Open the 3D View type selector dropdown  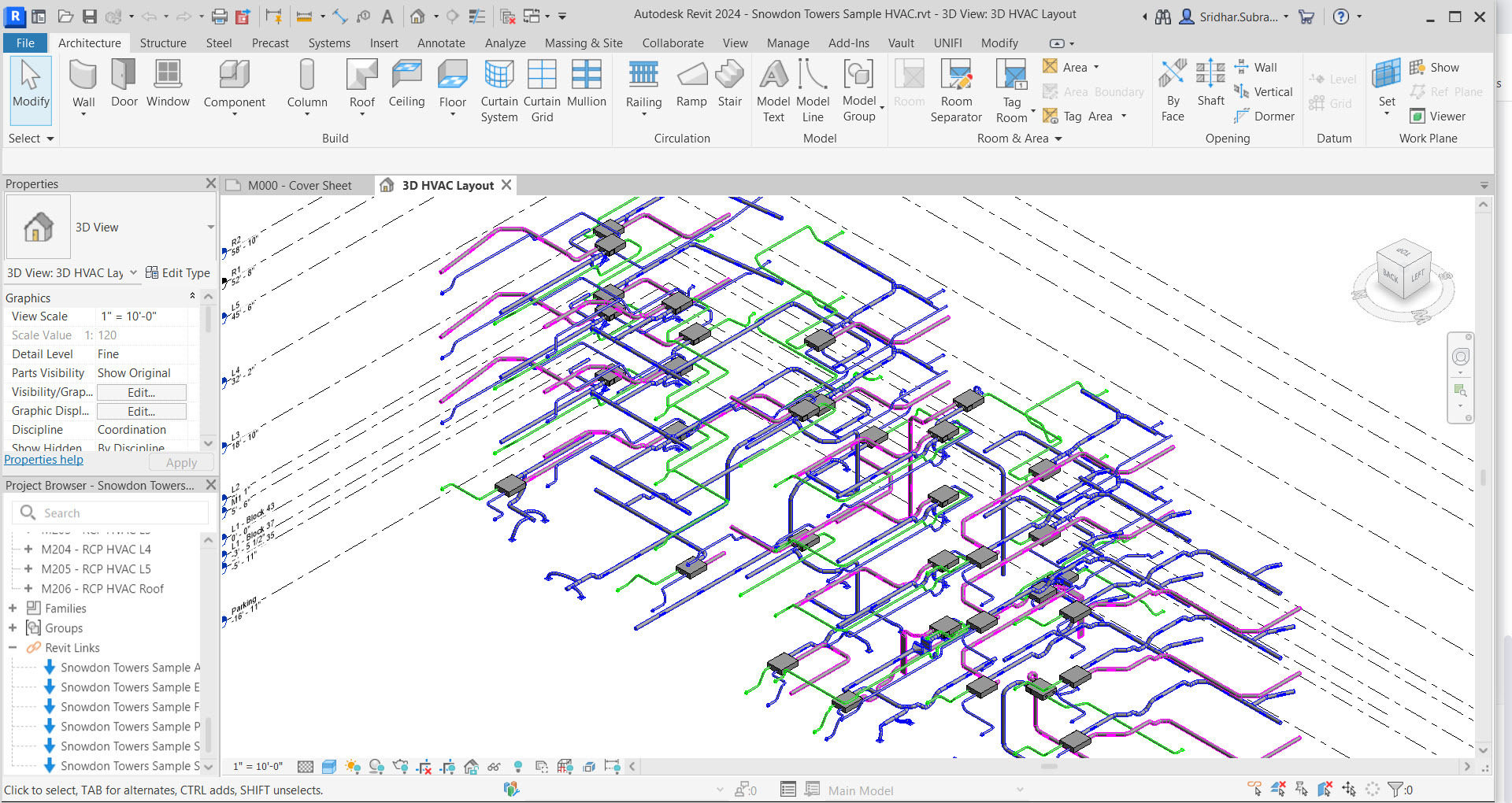click(210, 227)
